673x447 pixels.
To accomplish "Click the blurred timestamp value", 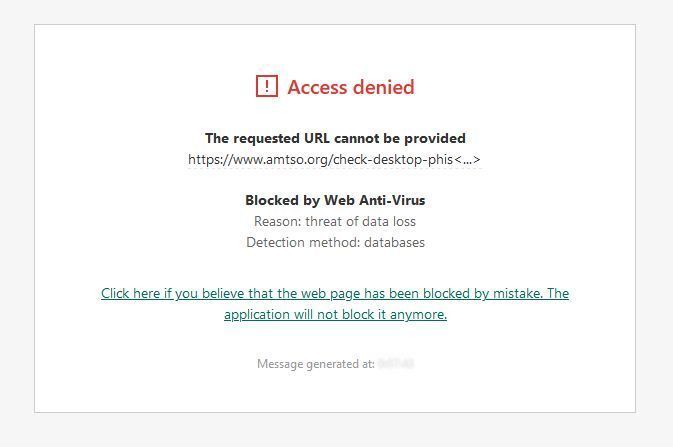I will click(396, 364).
